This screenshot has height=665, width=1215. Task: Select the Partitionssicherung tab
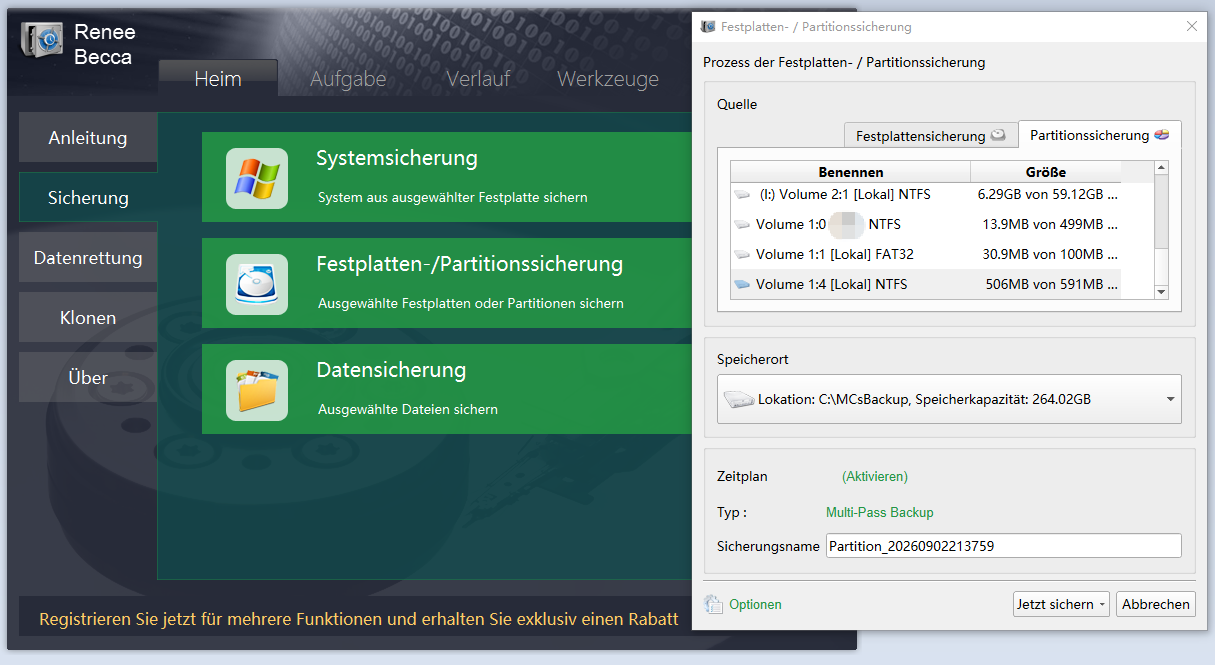[1100, 134]
